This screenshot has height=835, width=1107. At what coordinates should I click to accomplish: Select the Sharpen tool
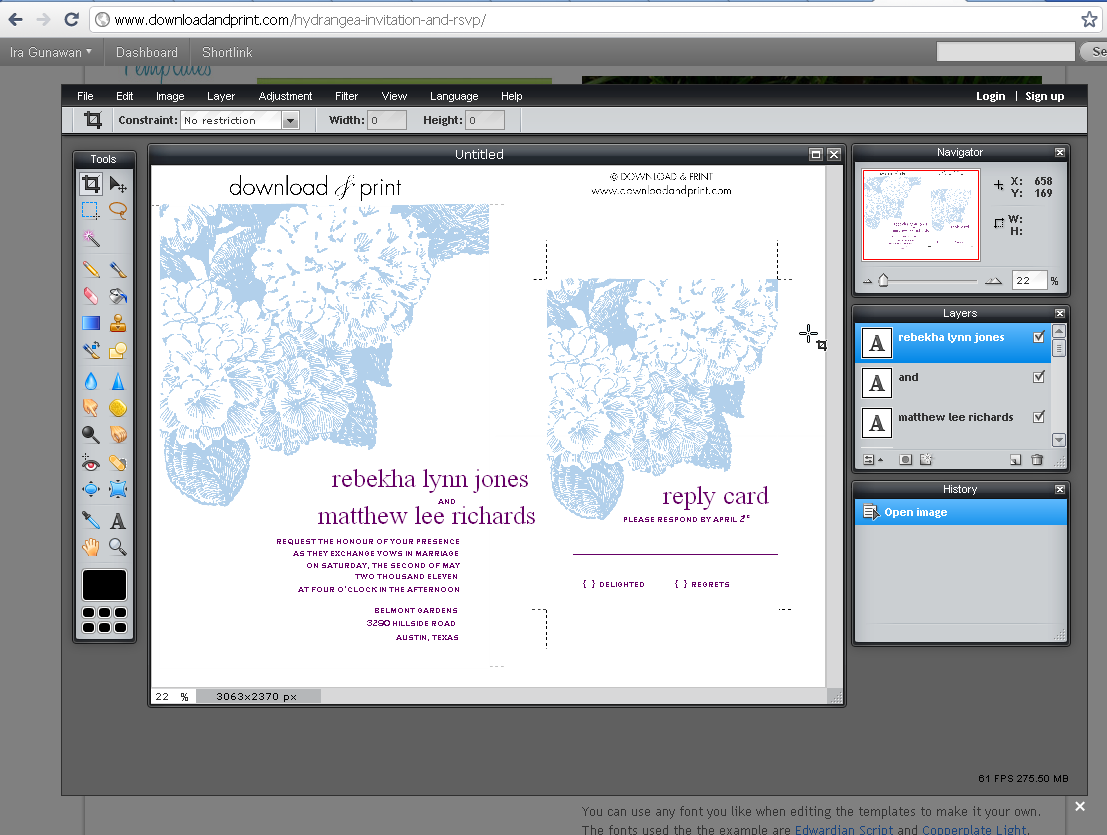pos(118,381)
